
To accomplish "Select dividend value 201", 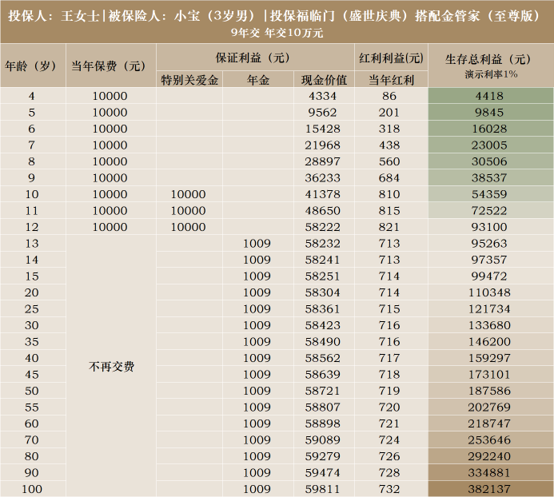I will [x=389, y=113].
